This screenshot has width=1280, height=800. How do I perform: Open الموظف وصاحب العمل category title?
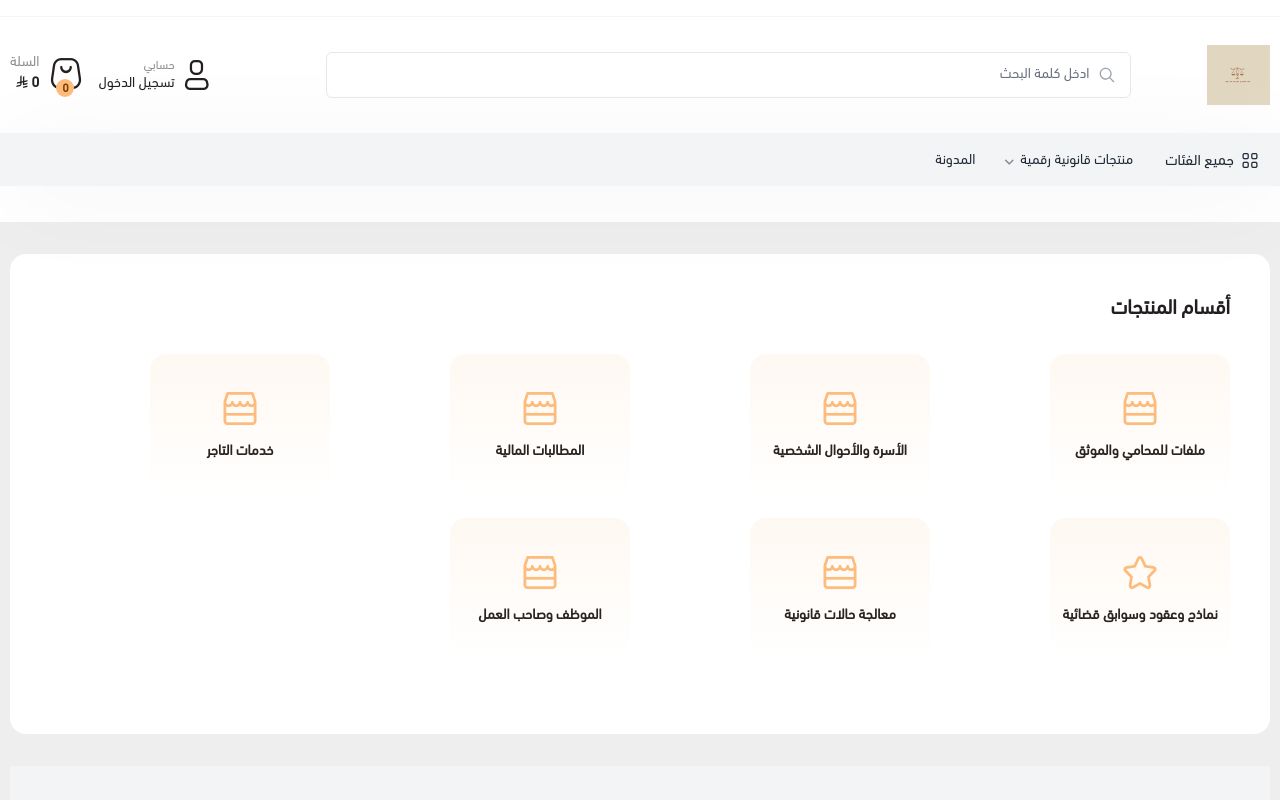[x=540, y=615]
